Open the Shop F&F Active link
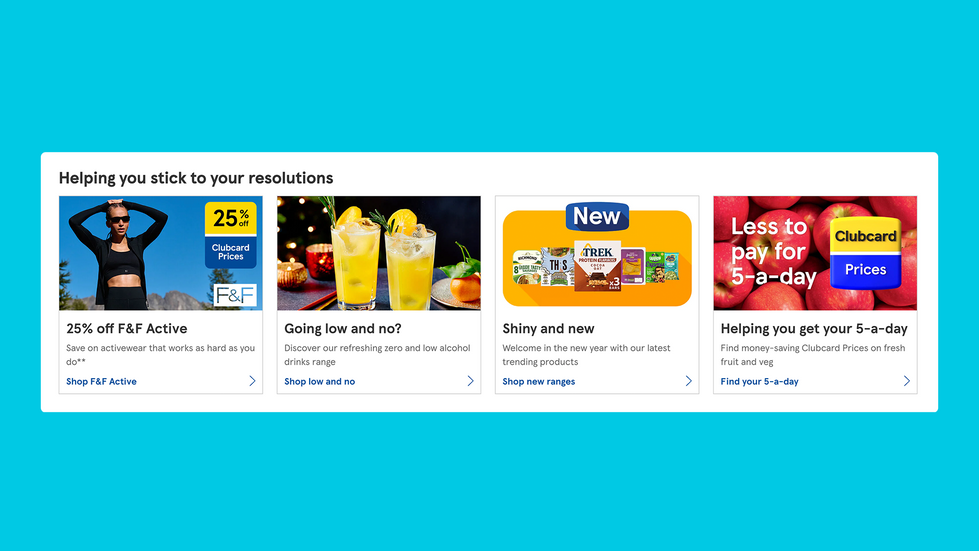 point(101,381)
